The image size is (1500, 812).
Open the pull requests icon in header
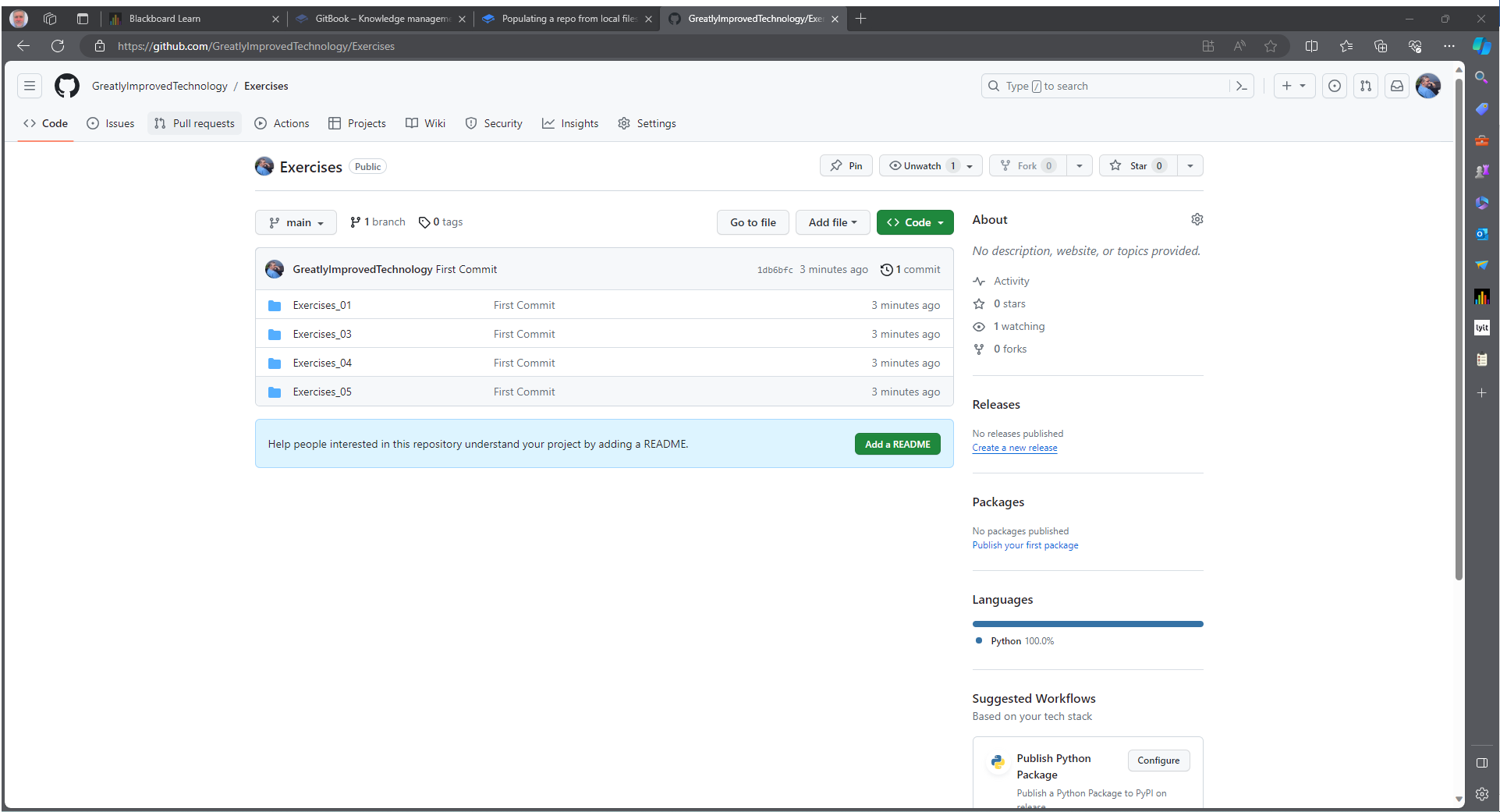[1366, 86]
